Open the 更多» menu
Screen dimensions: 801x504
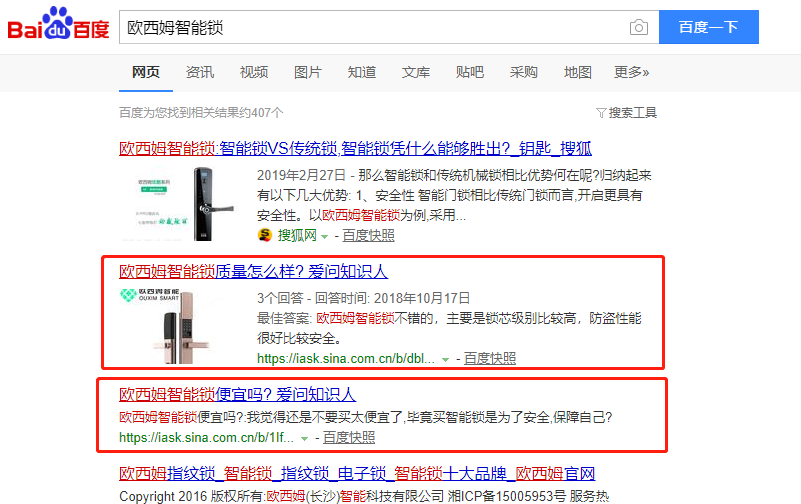click(631, 72)
